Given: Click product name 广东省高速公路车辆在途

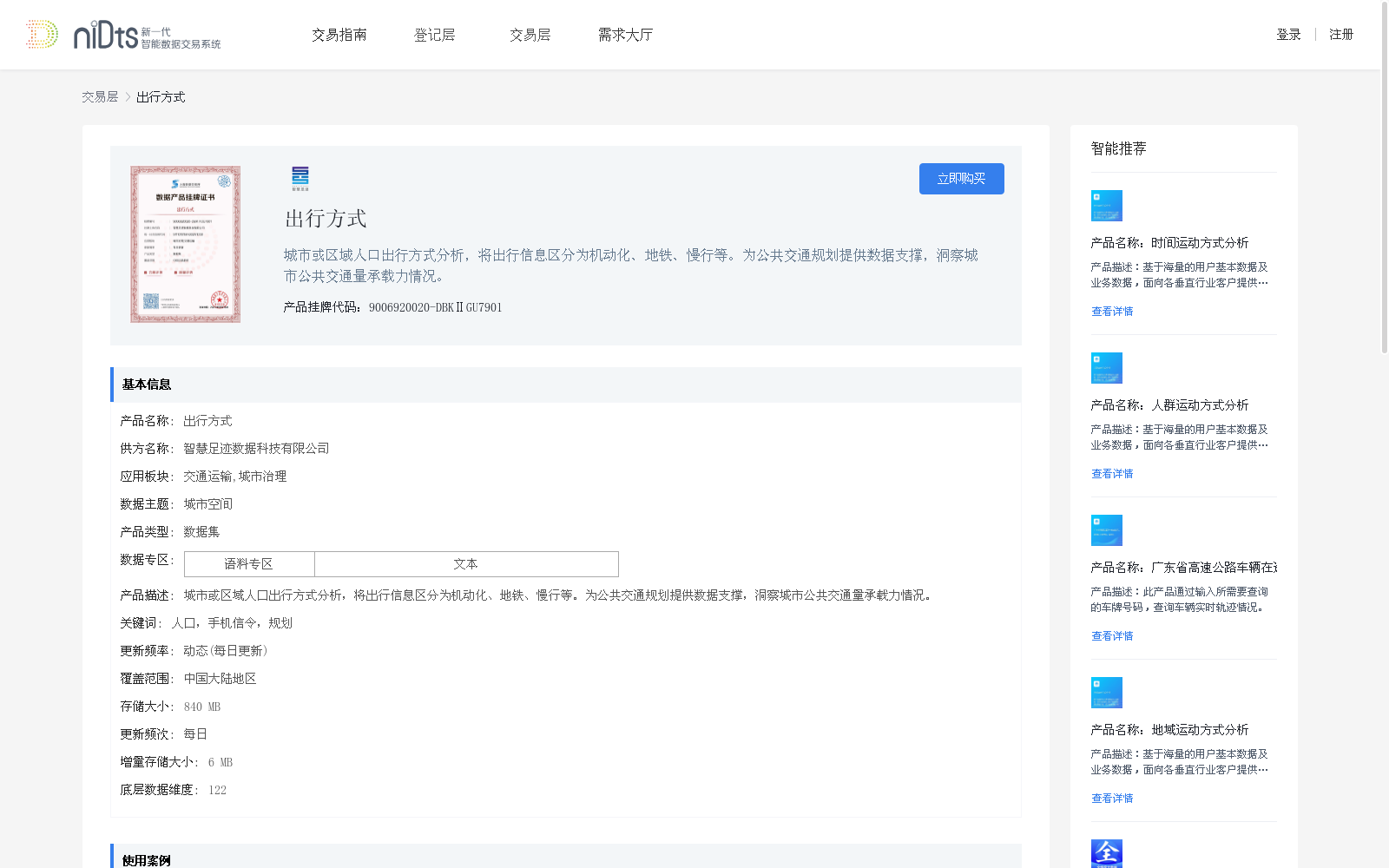Looking at the screenshot, I should (1214, 568).
